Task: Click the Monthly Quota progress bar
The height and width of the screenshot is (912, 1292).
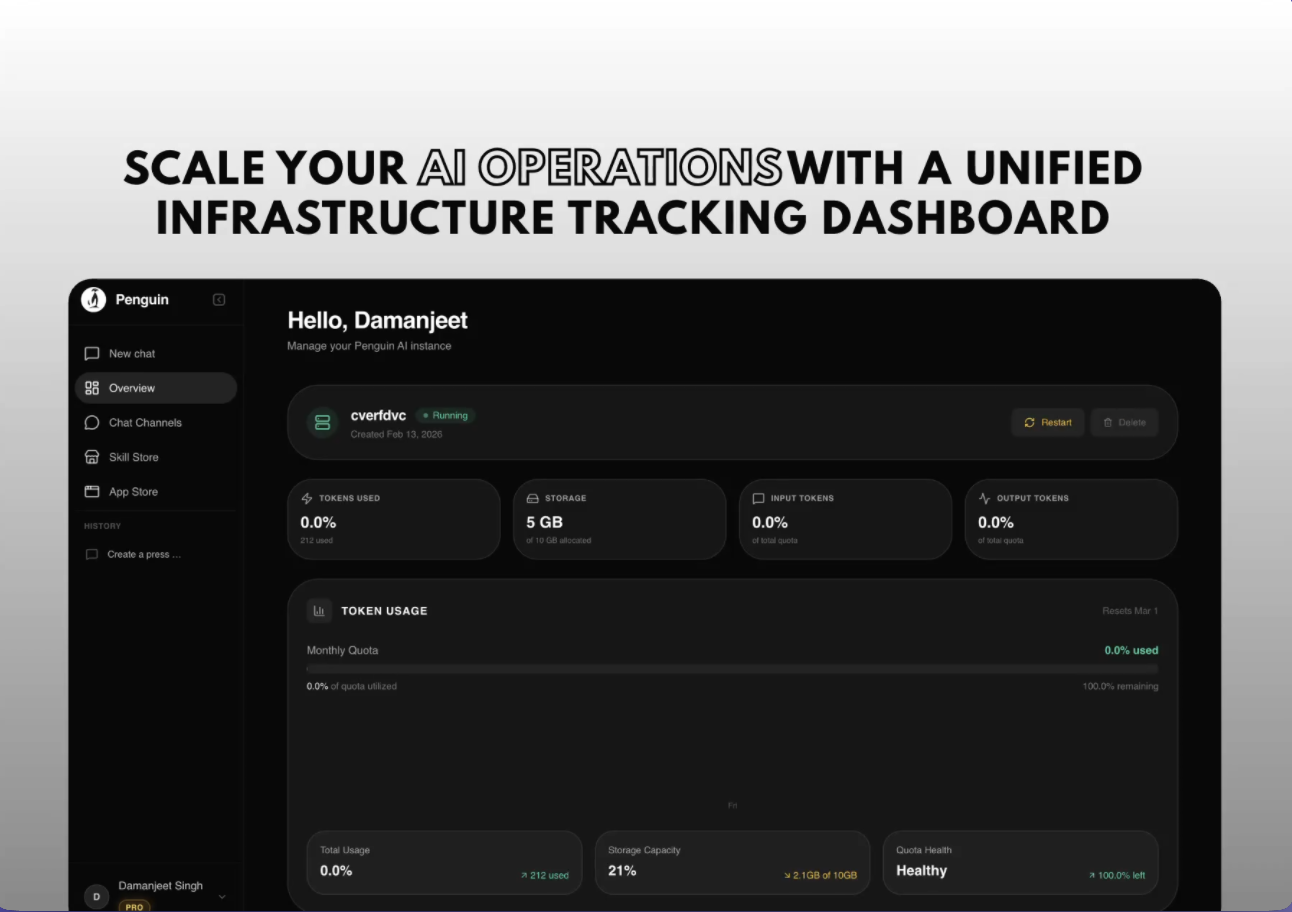Action: 733,667
